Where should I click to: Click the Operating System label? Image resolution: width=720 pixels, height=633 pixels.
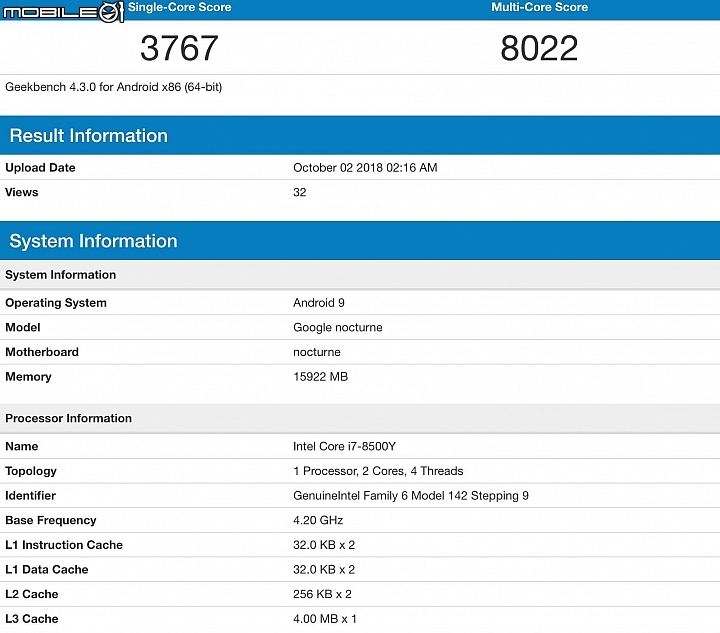[x=56, y=302]
